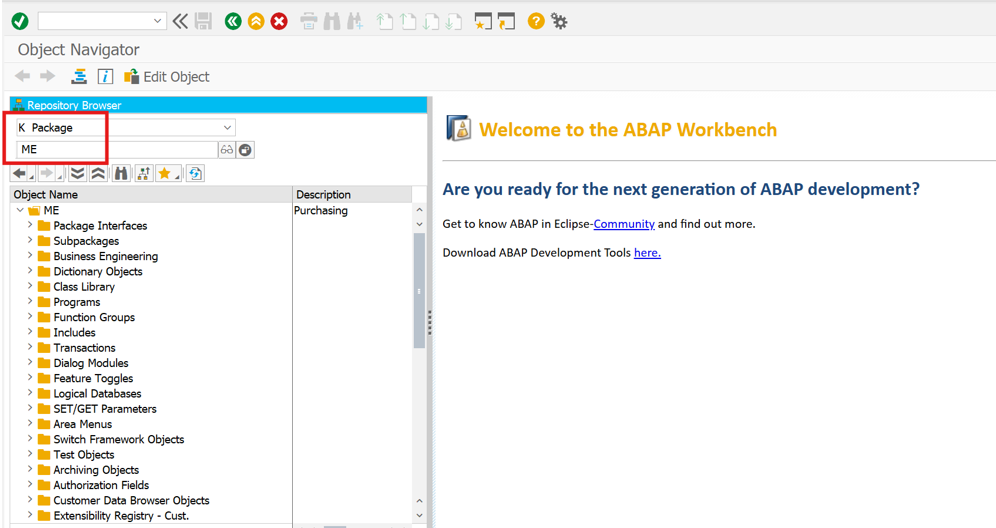Select the Area Menus tree node

pyautogui.click(x=83, y=424)
